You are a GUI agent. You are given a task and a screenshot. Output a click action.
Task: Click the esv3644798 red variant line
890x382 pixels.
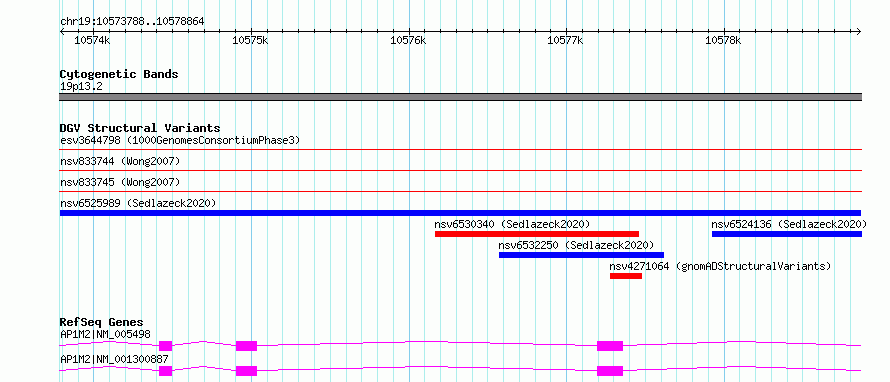(x=460, y=150)
